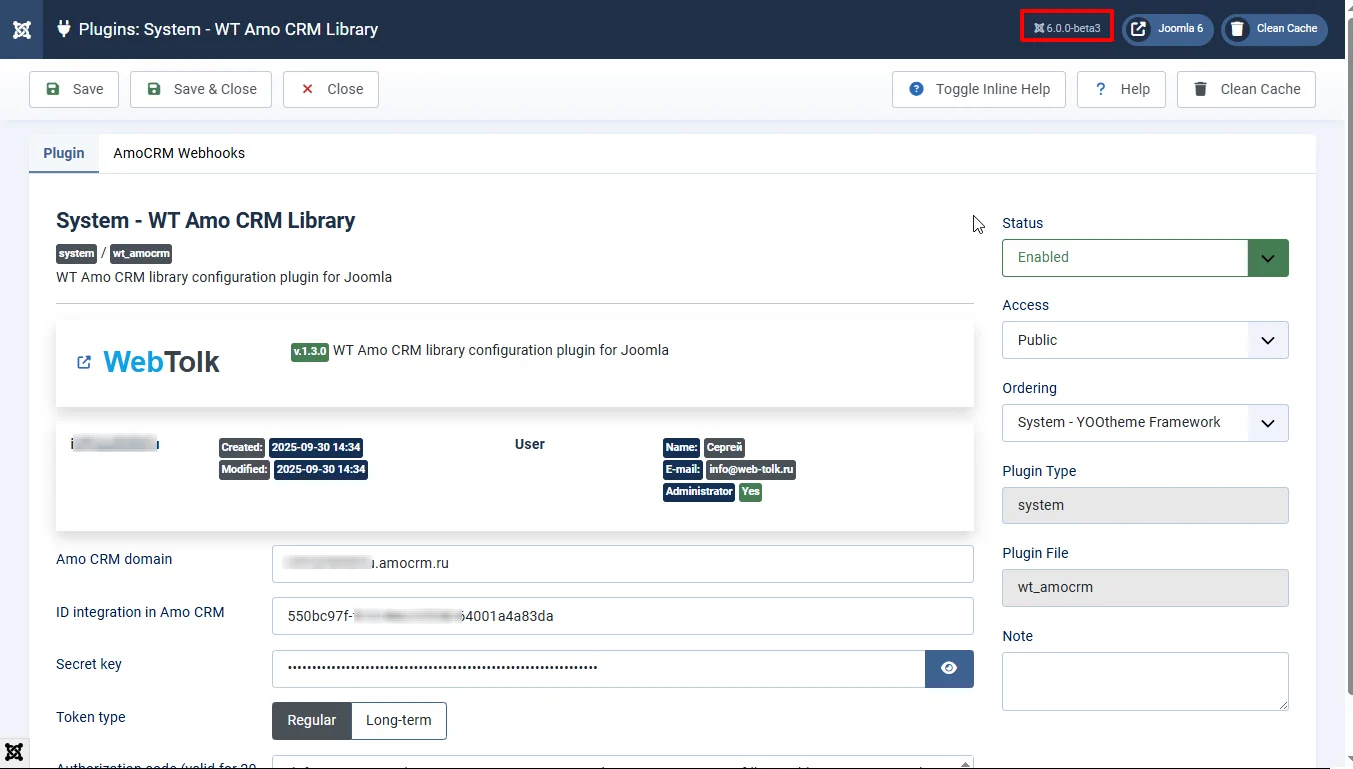
Task: Click the Joomla logo in top-left corner
Action: pyautogui.click(x=22, y=29)
